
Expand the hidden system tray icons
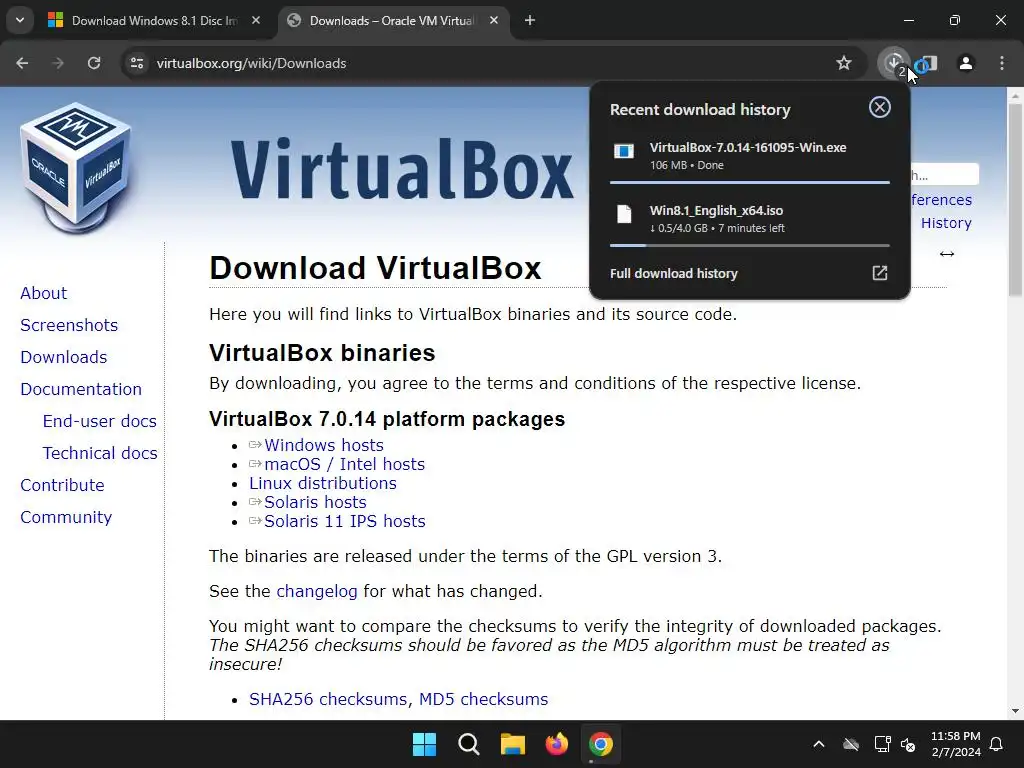818,744
